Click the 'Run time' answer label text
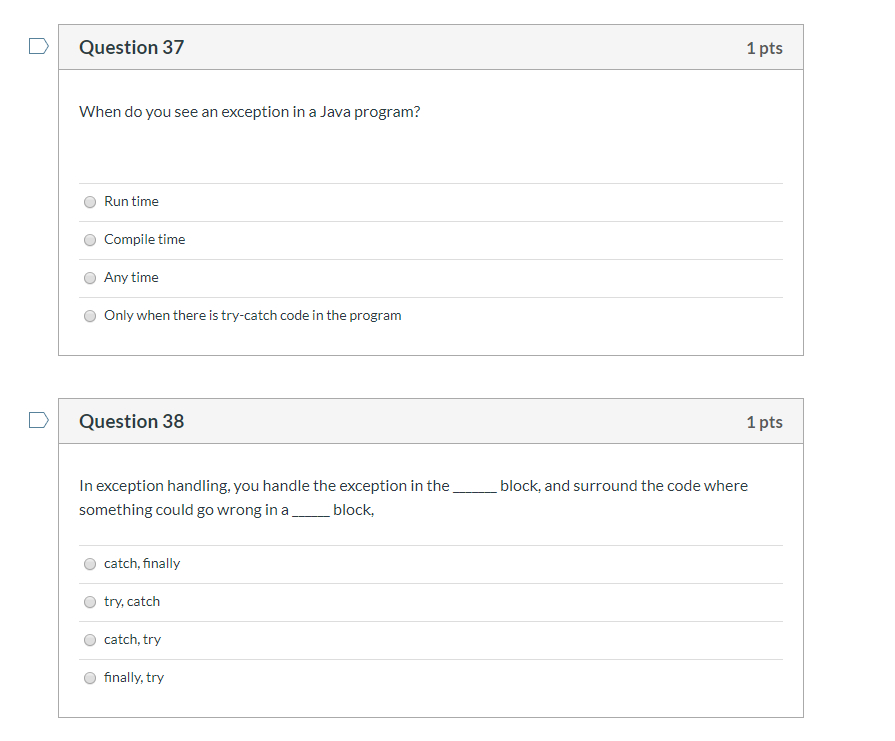895x741 pixels. click(131, 202)
